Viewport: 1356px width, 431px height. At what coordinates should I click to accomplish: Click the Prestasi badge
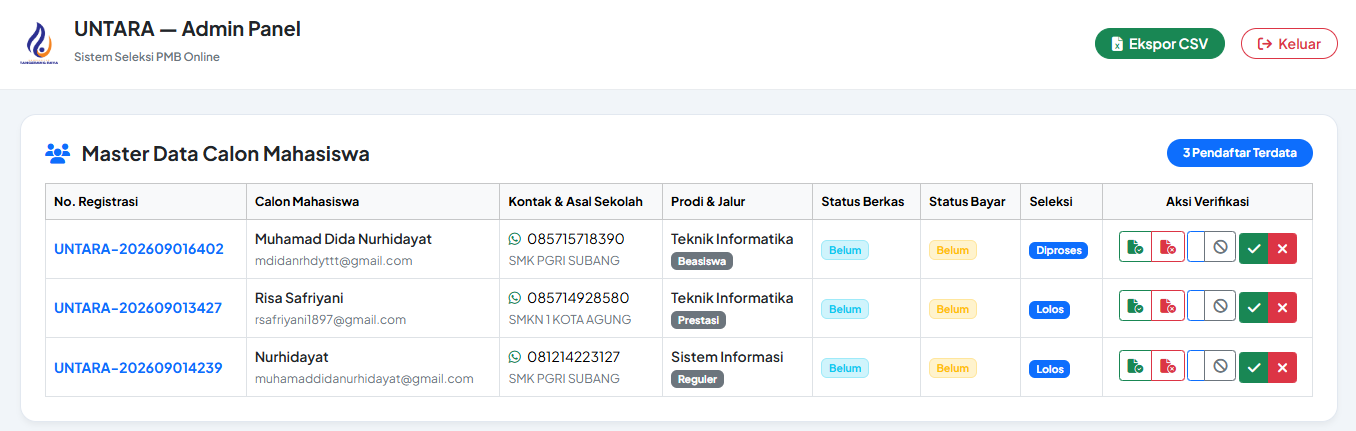point(698,320)
